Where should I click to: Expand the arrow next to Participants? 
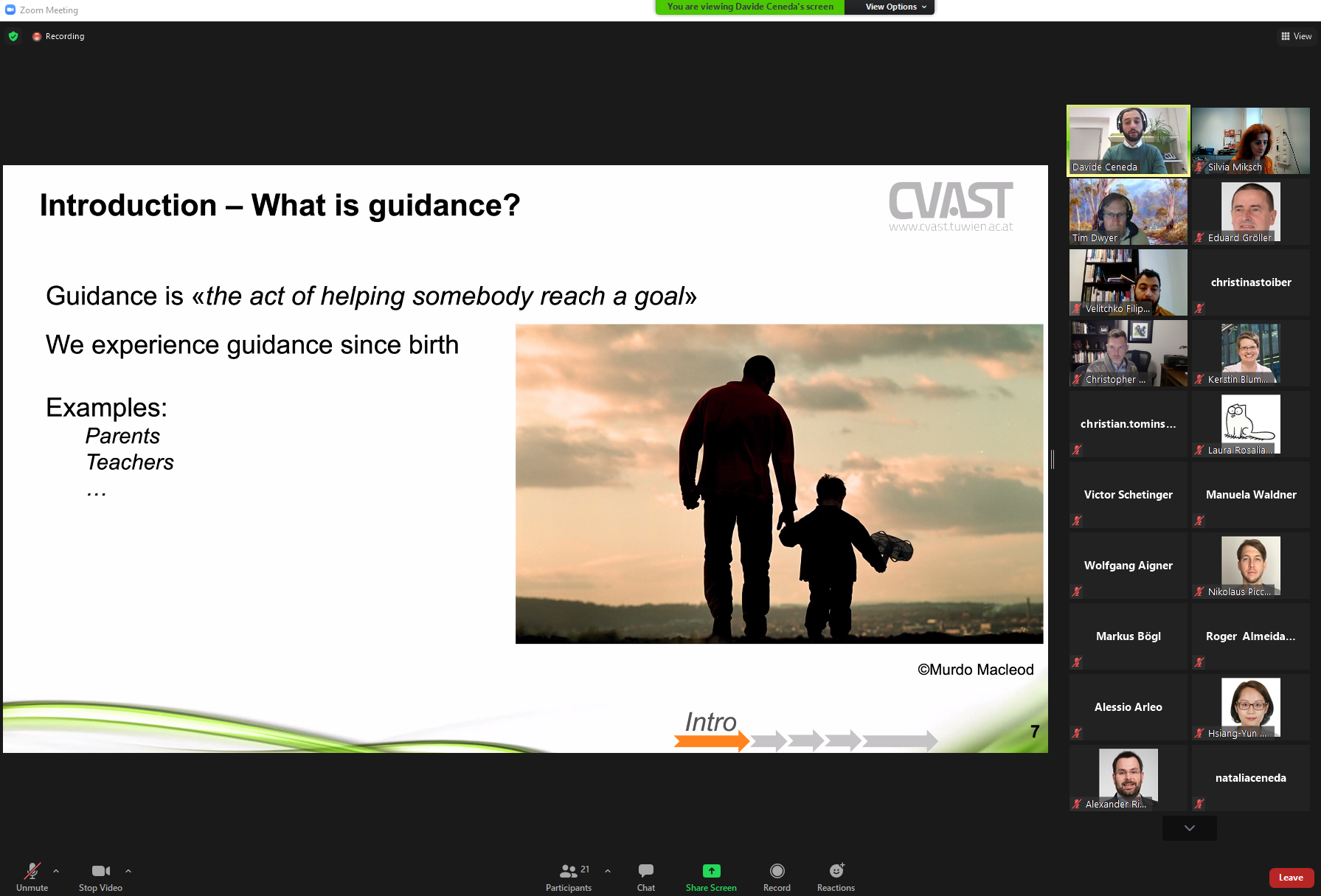[608, 871]
